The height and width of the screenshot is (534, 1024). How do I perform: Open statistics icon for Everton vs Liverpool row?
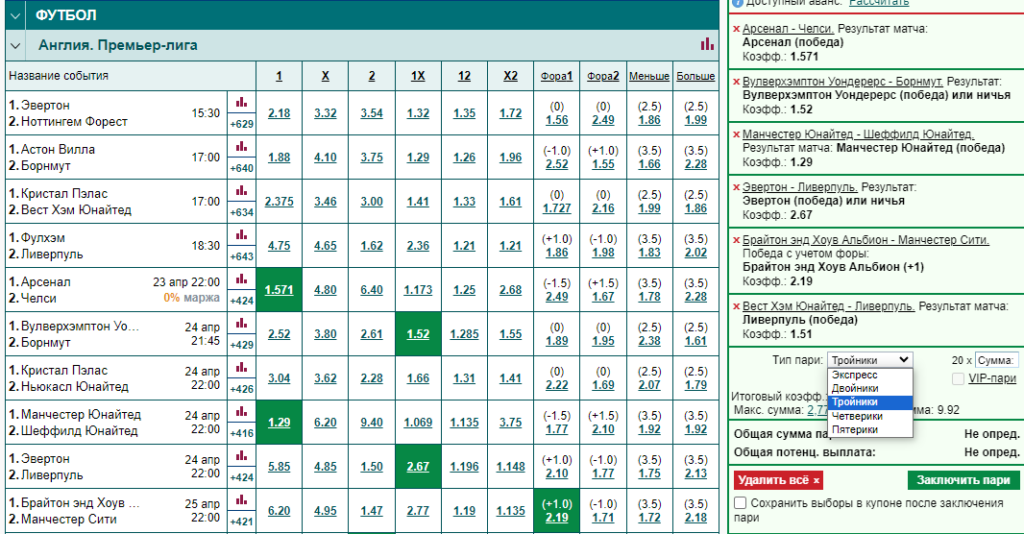pos(242,456)
